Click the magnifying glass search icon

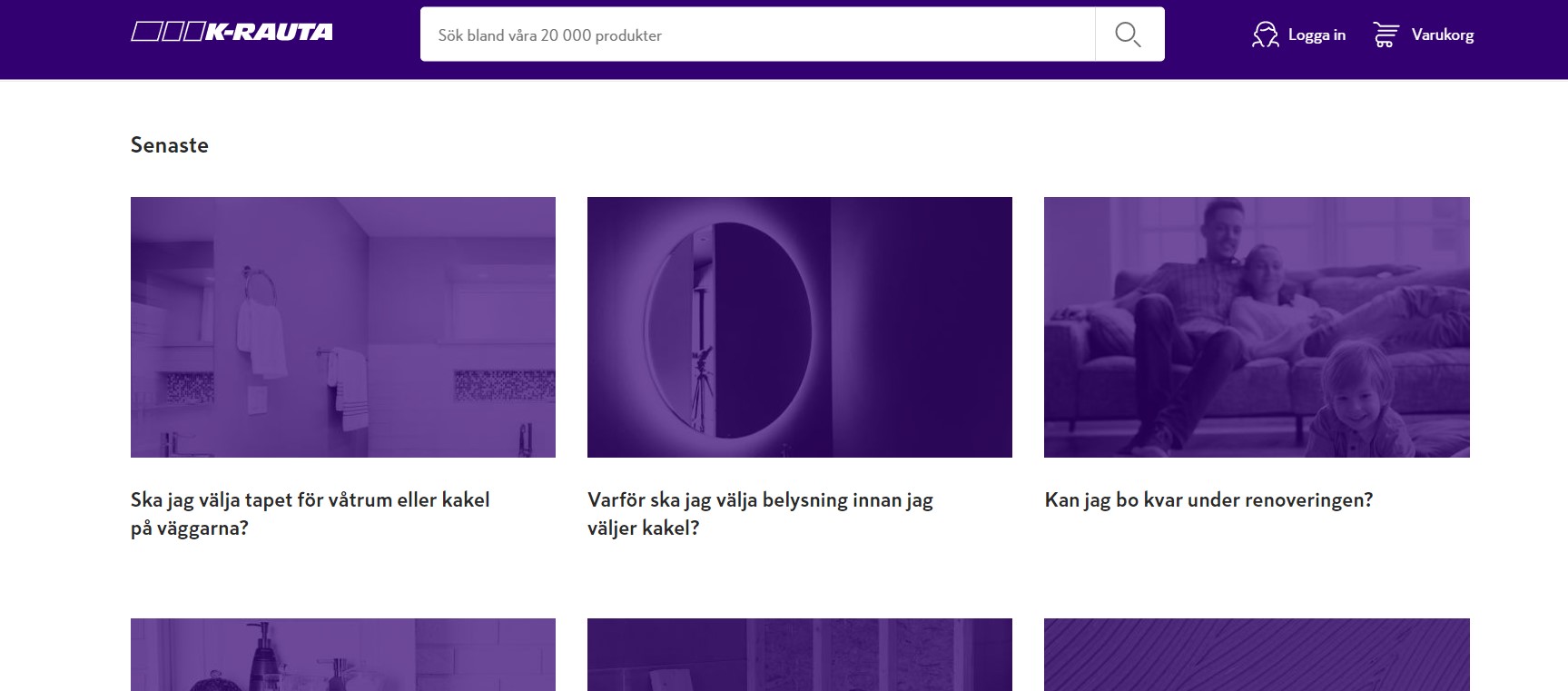tap(1129, 35)
